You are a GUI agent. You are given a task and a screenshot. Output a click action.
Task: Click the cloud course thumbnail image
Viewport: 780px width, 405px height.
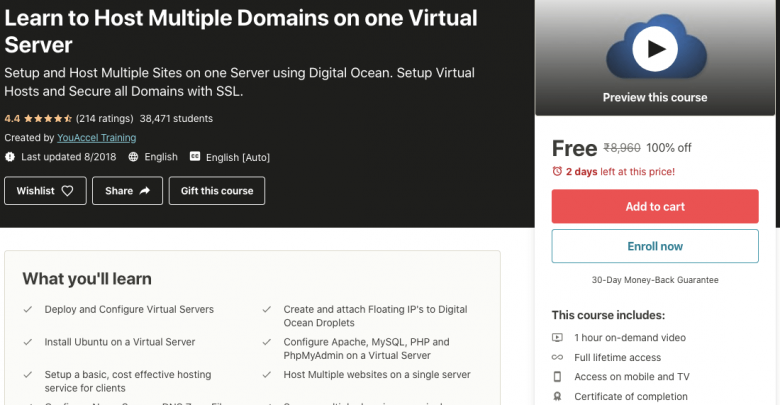pos(656,47)
